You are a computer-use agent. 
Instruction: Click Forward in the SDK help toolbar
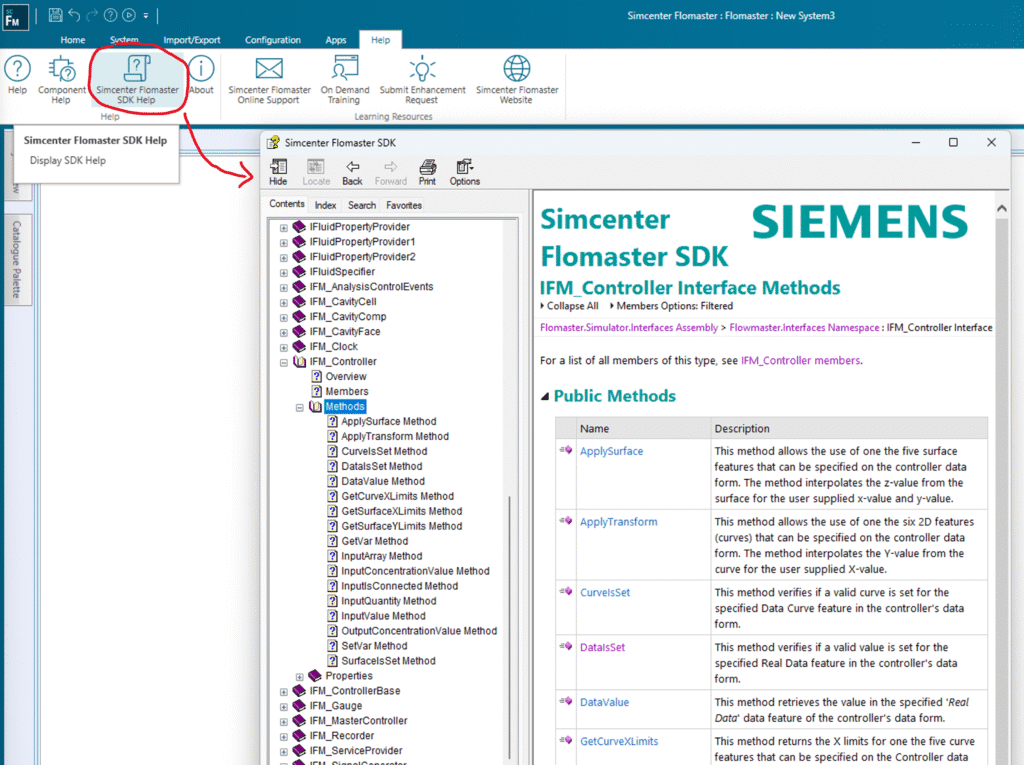391,172
